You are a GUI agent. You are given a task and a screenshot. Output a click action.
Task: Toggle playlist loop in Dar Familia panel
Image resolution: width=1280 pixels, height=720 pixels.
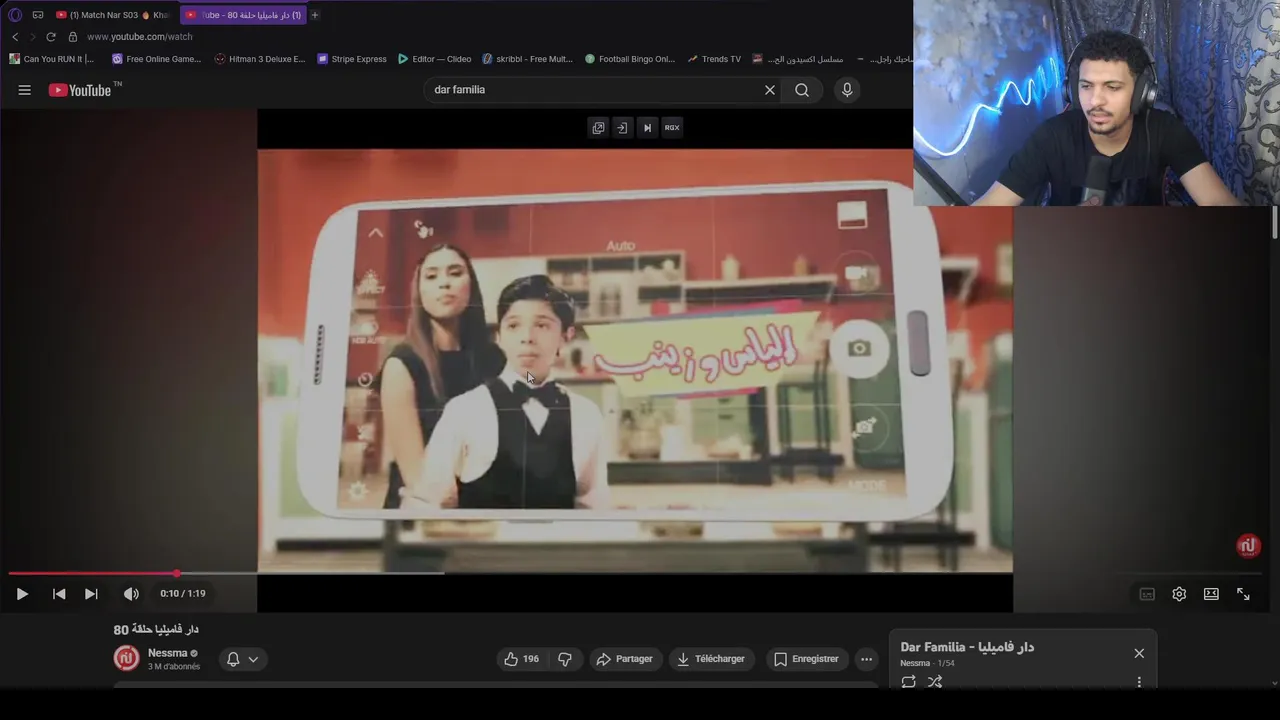tap(908, 682)
